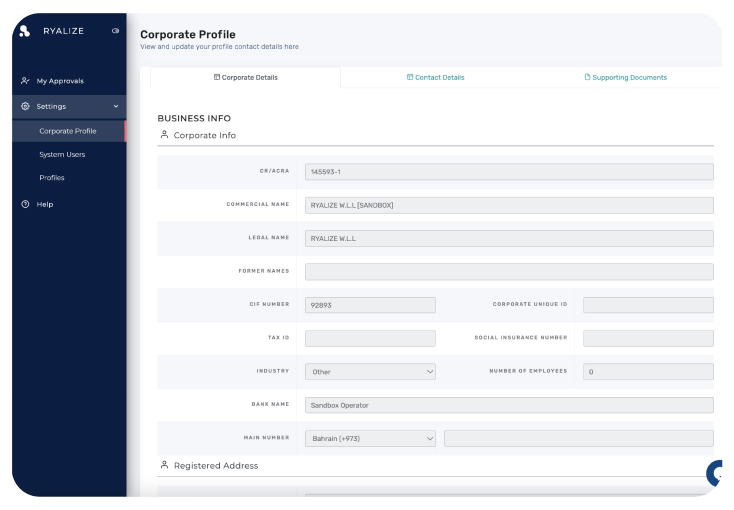734x510 pixels.
Task: Switch to the Contact Details tab
Action: click(435, 77)
